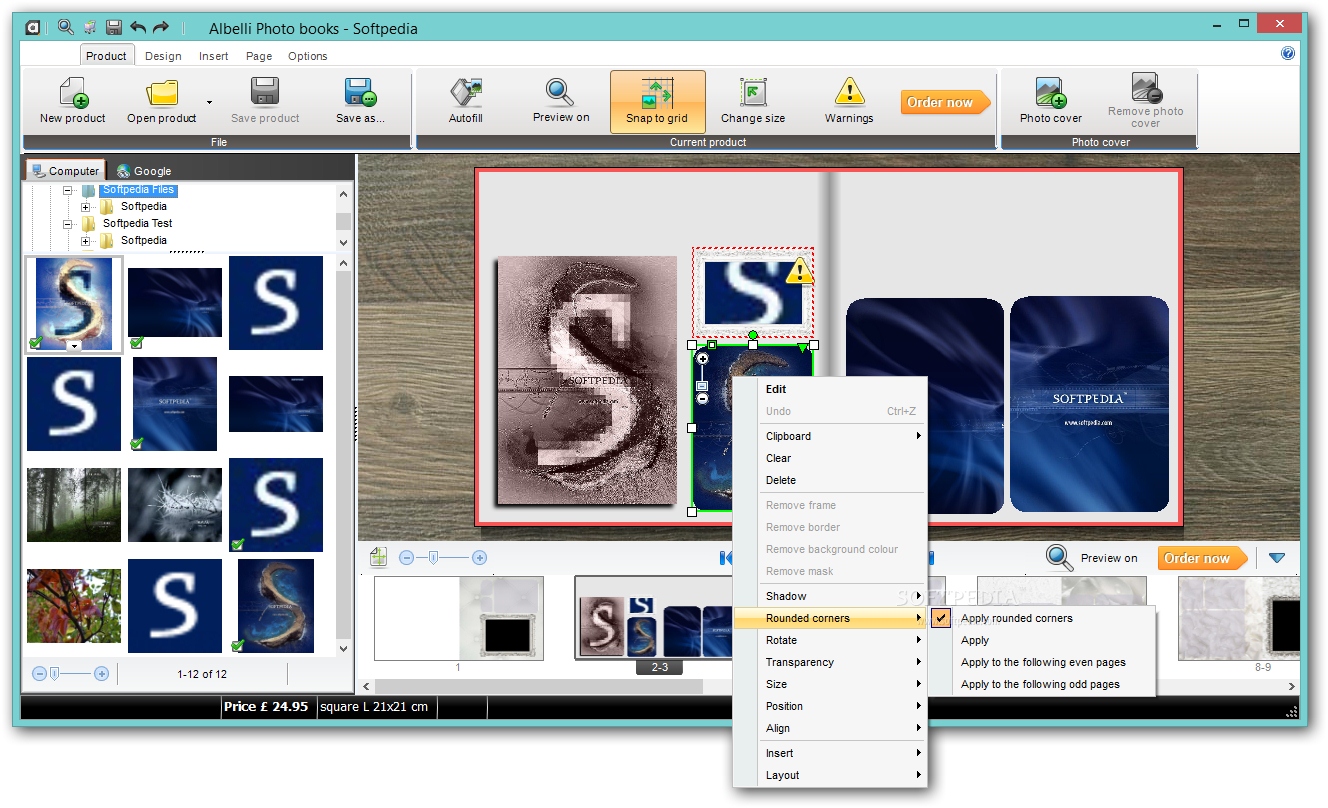1328x808 pixels.
Task: Collapse the Softpedia Files tree node
Action: pyautogui.click(x=68, y=190)
